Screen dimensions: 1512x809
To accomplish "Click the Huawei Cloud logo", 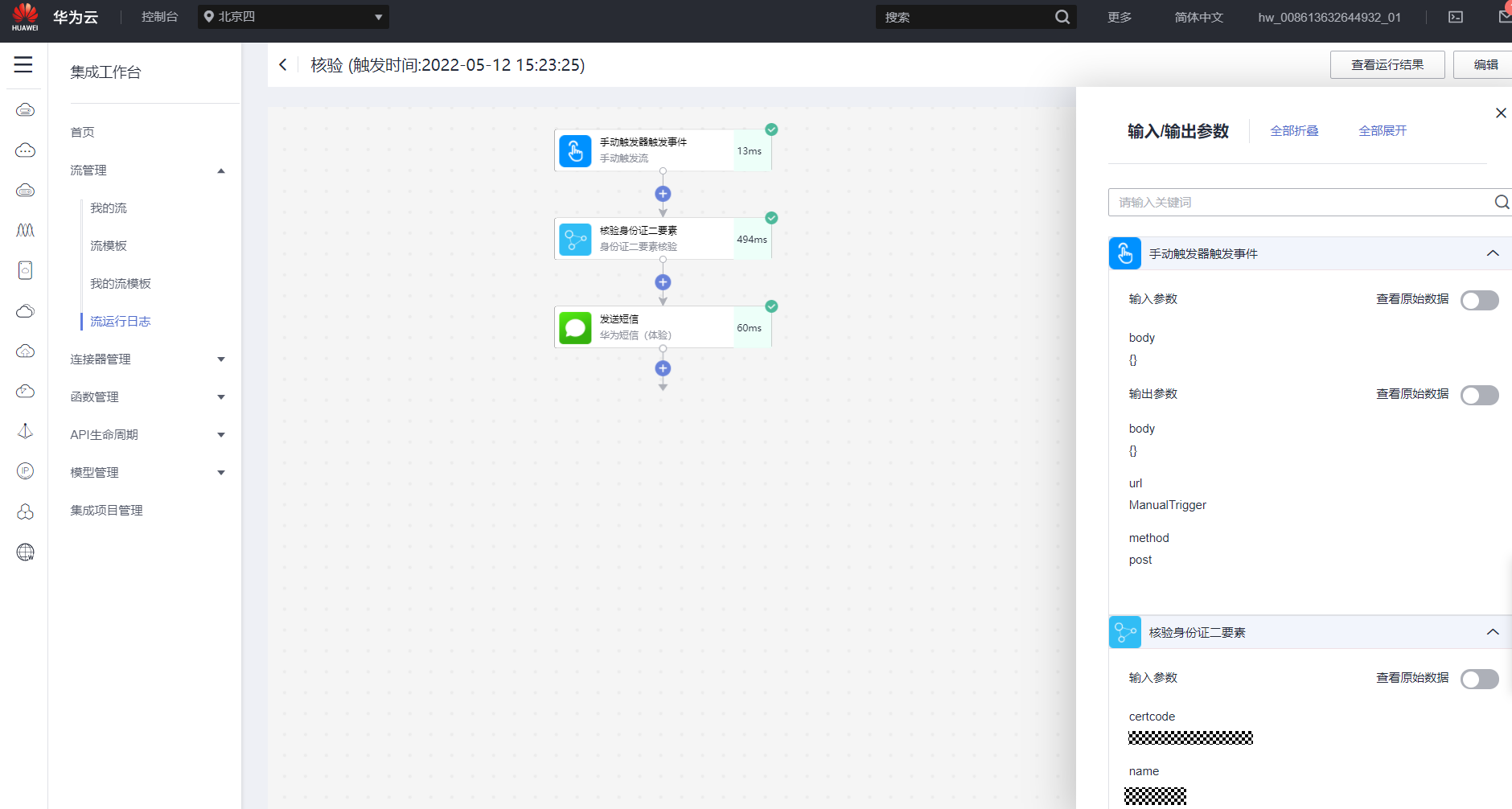I will coord(25,17).
